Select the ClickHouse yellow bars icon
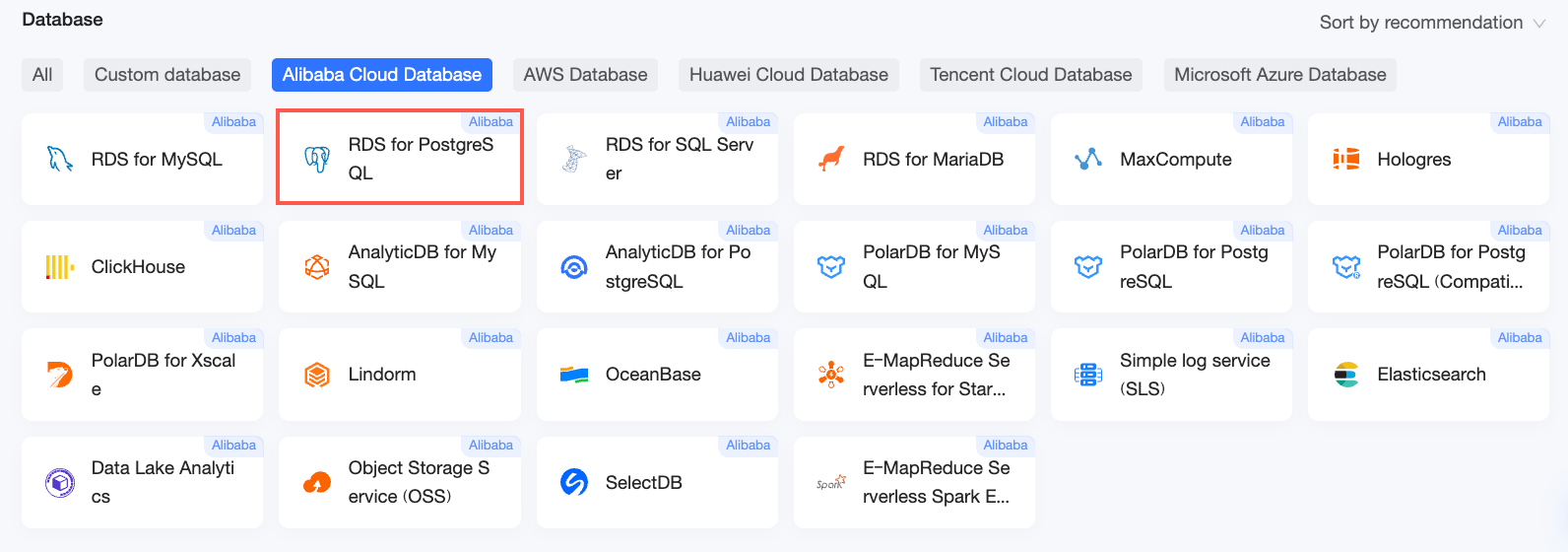This screenshot has height=552, width=1568. (60, 267)
